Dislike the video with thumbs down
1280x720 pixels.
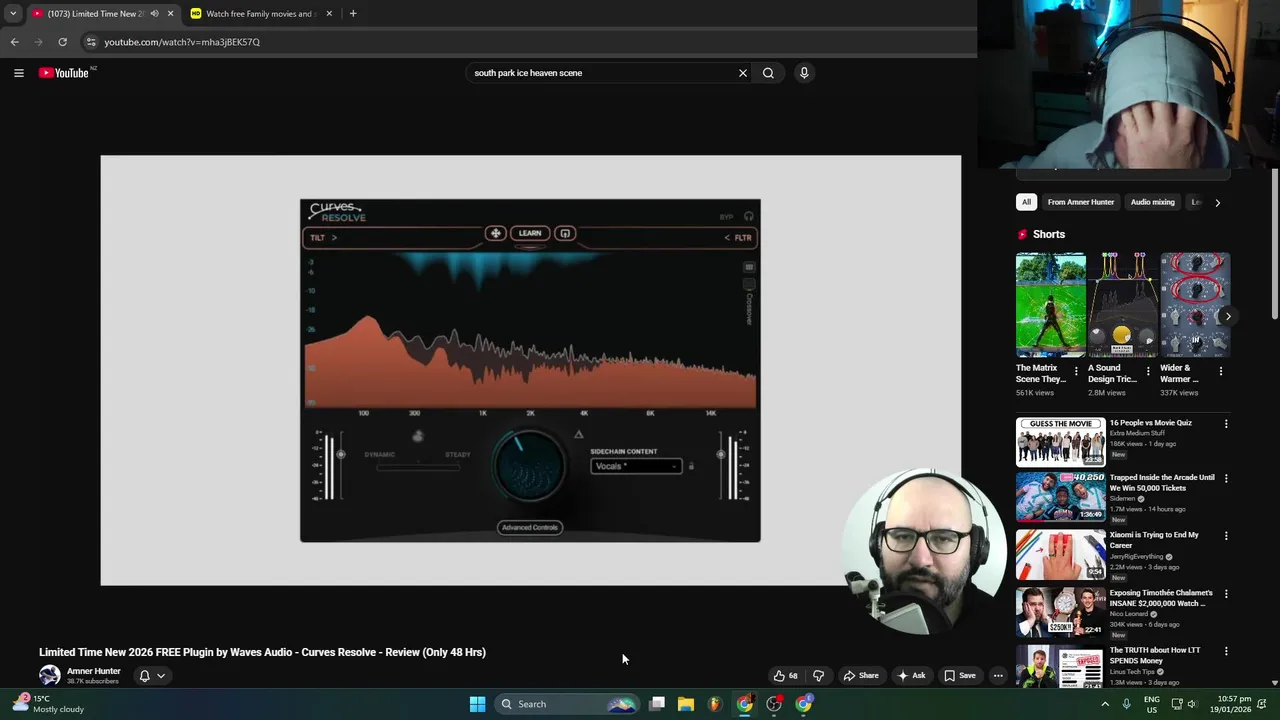click(x=818, y=676)
